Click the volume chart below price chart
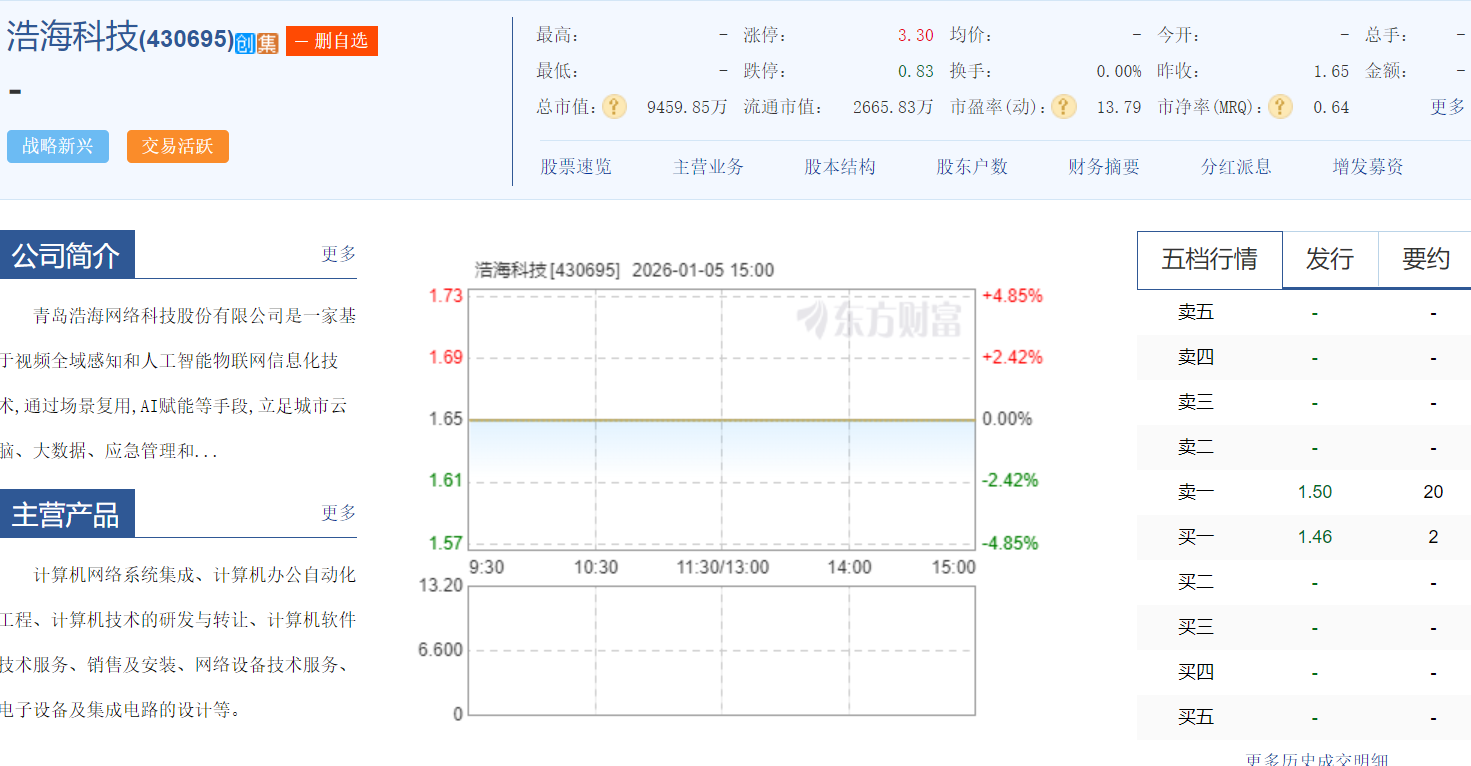 click(x=722, y=650)
